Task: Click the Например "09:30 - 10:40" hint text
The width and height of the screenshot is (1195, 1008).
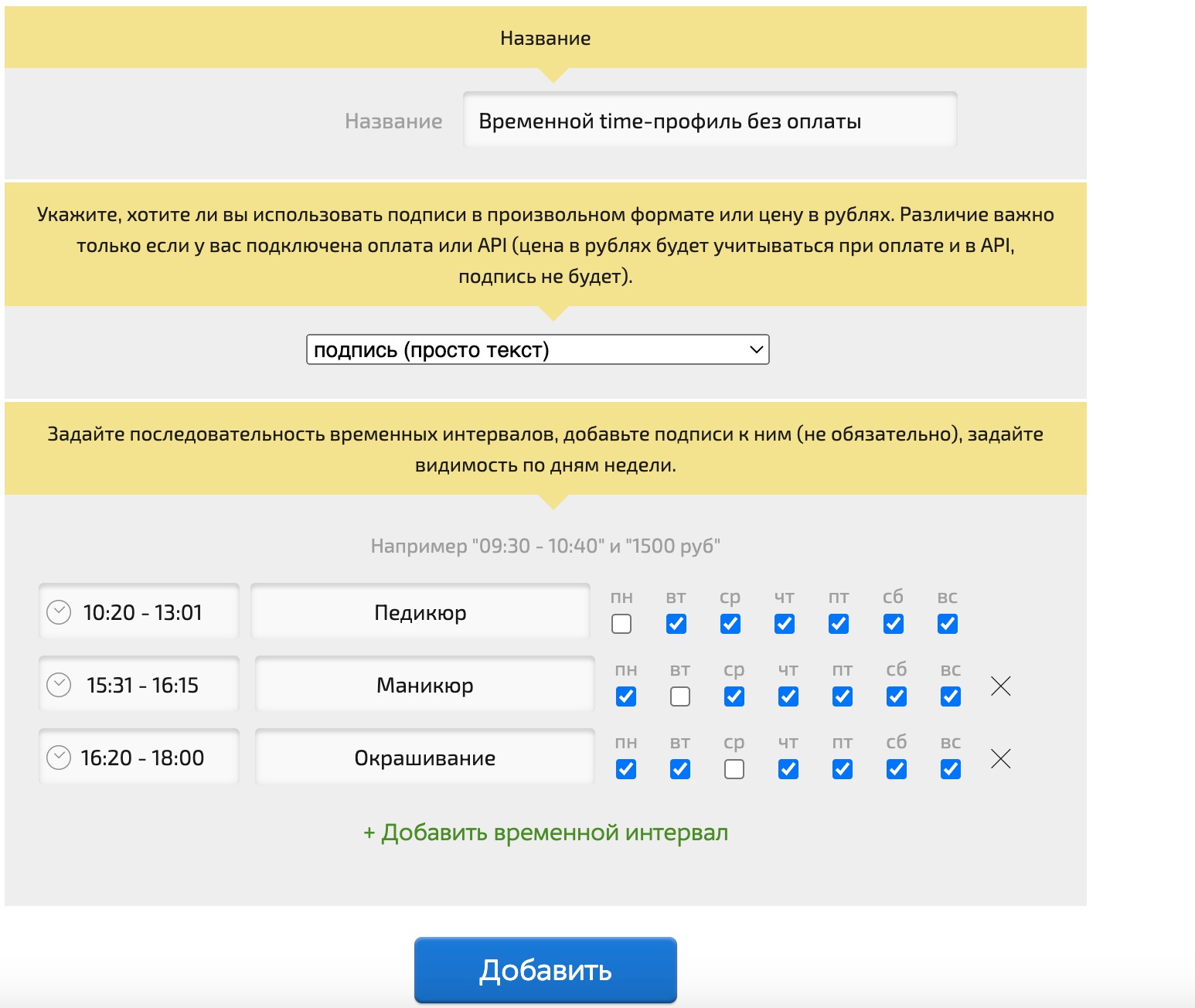Action: pyautogui.click(x=546, y=546)
